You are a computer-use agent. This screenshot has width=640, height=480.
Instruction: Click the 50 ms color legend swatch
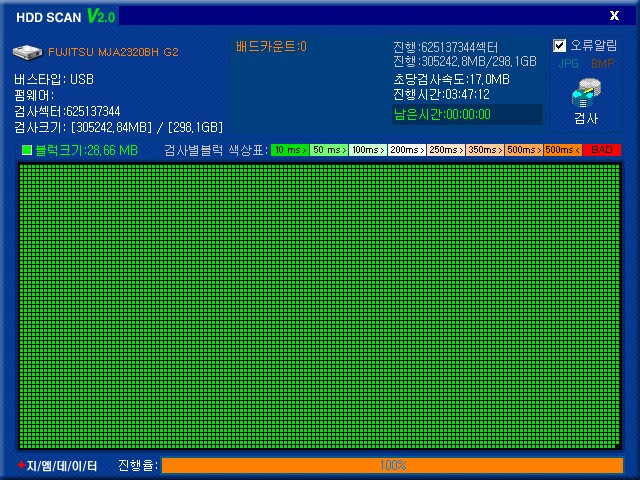click(x=329, y=150)
